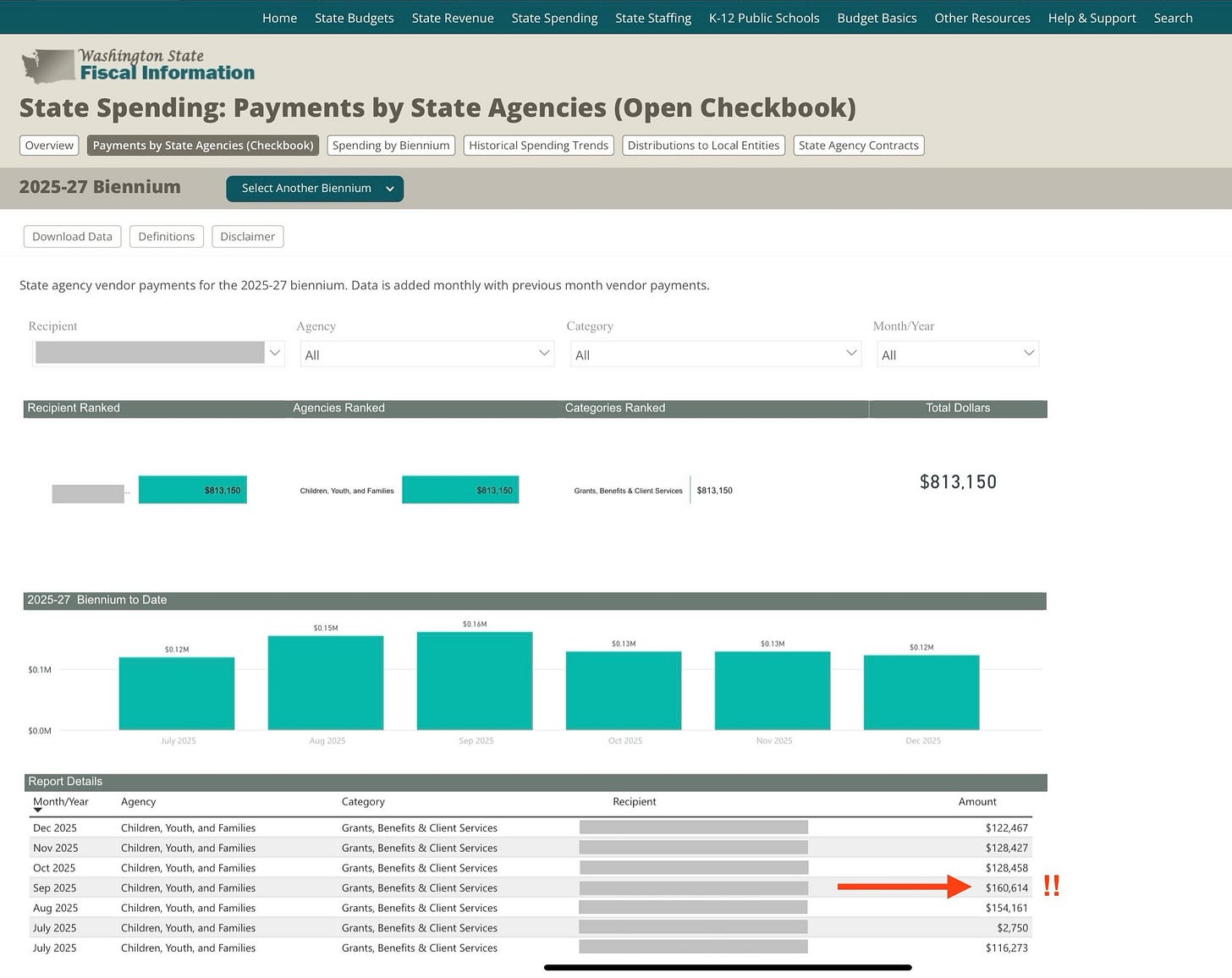Screen dimensions: 1232x978
Task: Open the Definitions button
Action: (x=166, y=237)
